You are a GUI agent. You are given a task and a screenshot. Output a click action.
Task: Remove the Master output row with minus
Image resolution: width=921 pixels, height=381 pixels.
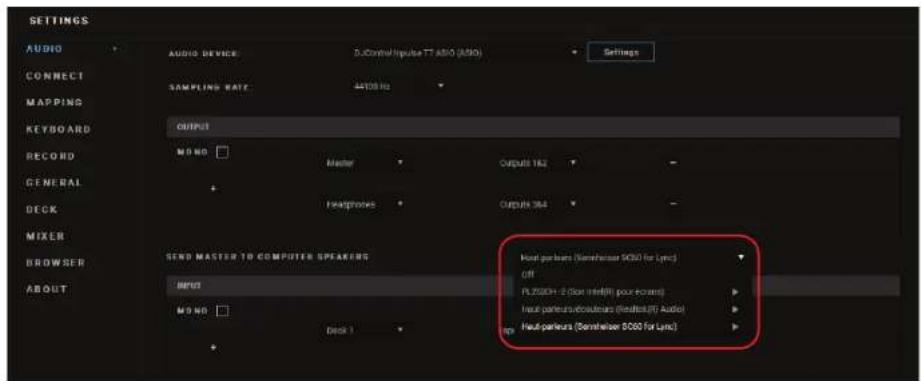click(673, 163)
